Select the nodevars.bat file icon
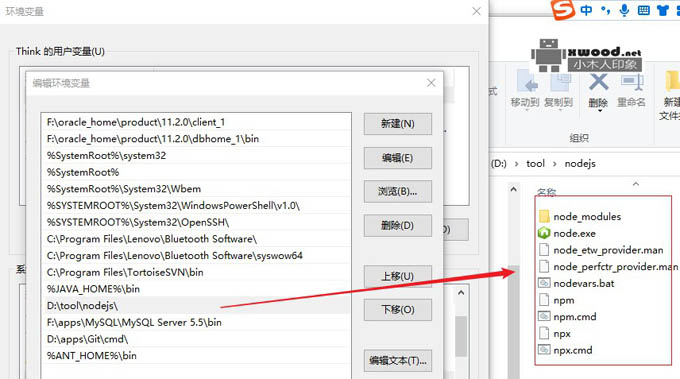680x379 pixels. pyautogui.click(x=544, y=283)
